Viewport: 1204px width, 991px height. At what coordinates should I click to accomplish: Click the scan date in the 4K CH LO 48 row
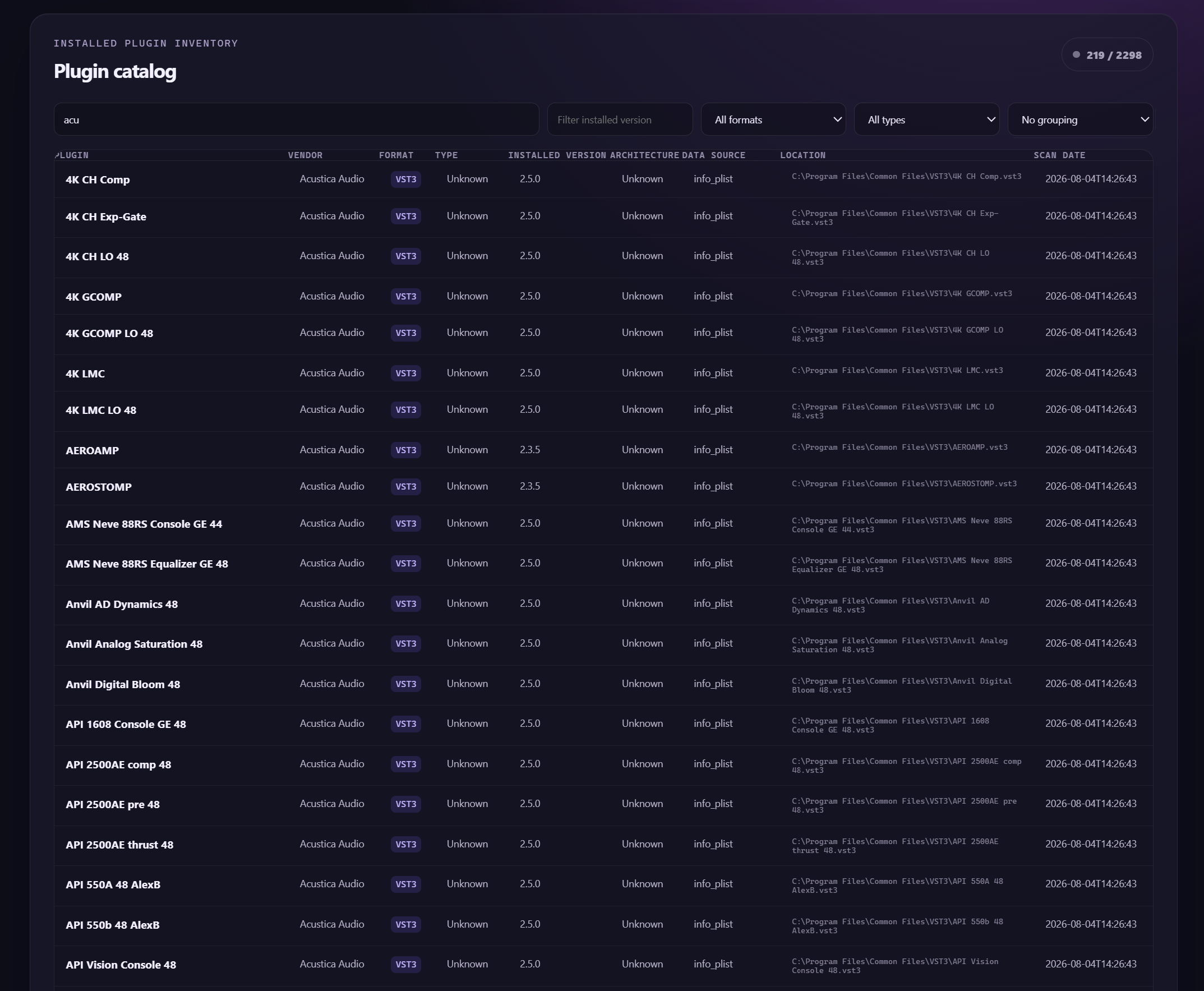[1091, 256]
